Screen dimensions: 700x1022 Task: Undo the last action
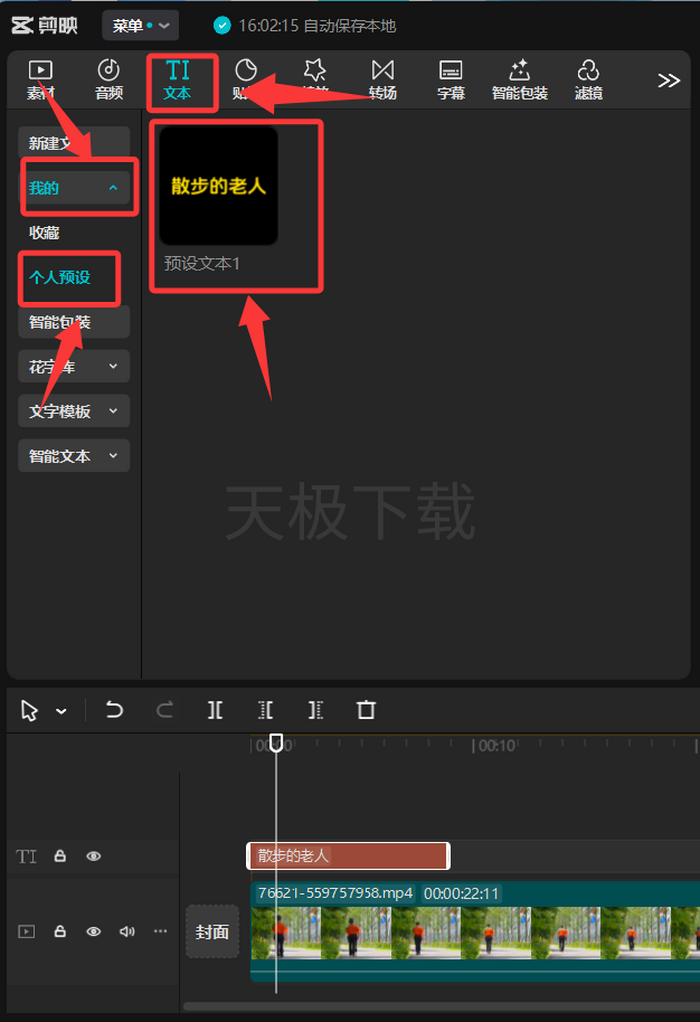coord(114,710)
